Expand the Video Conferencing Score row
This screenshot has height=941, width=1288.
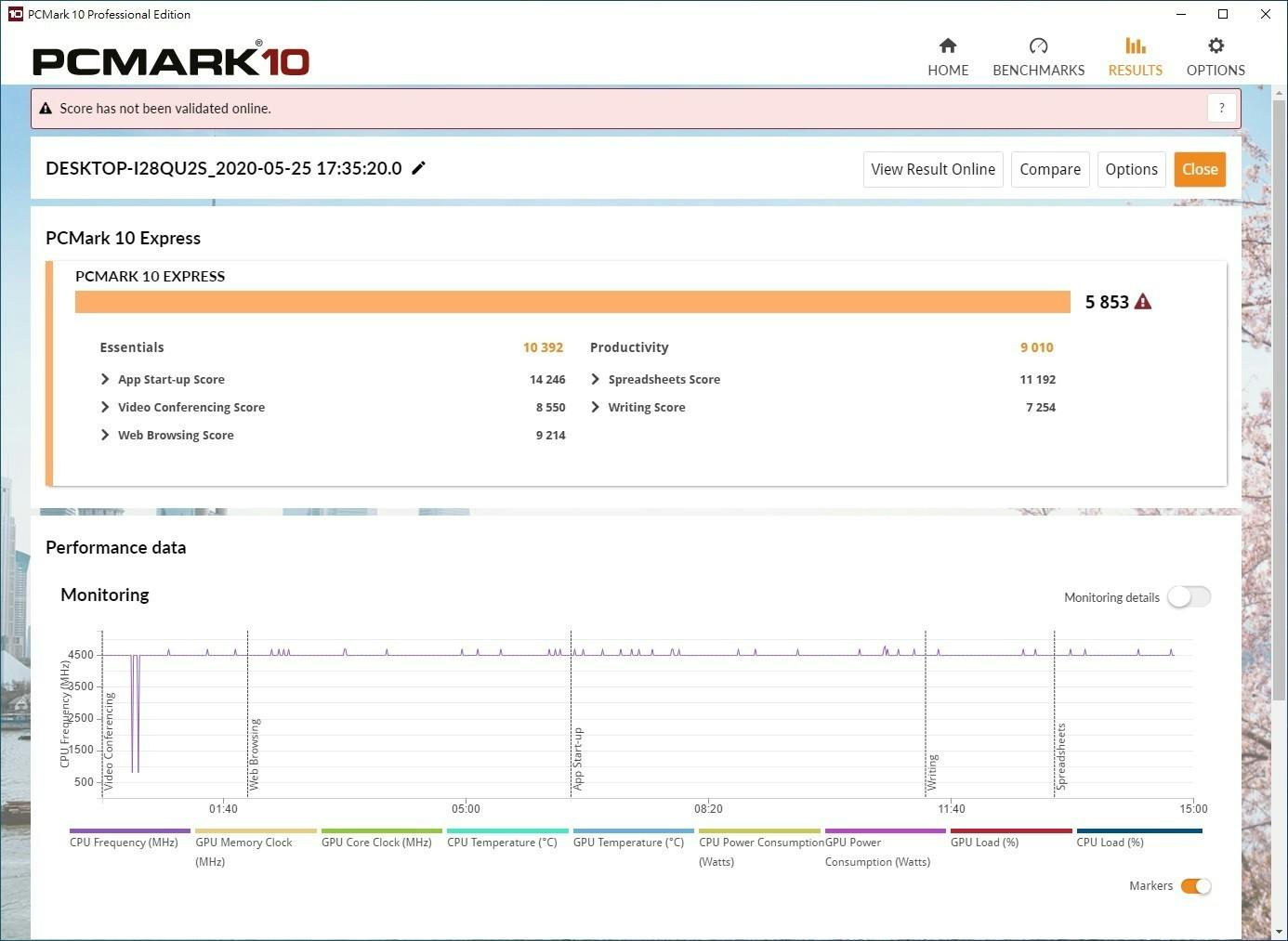point(105,407)
